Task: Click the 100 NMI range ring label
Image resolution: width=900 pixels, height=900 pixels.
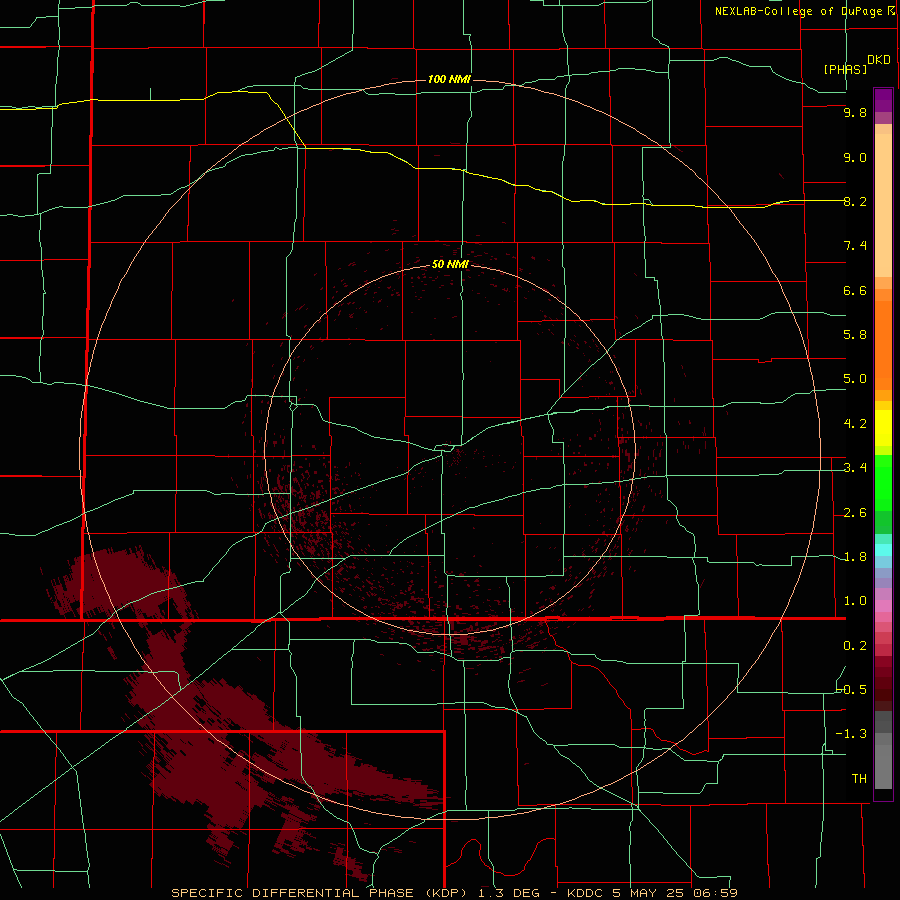Action: point(449,79)
